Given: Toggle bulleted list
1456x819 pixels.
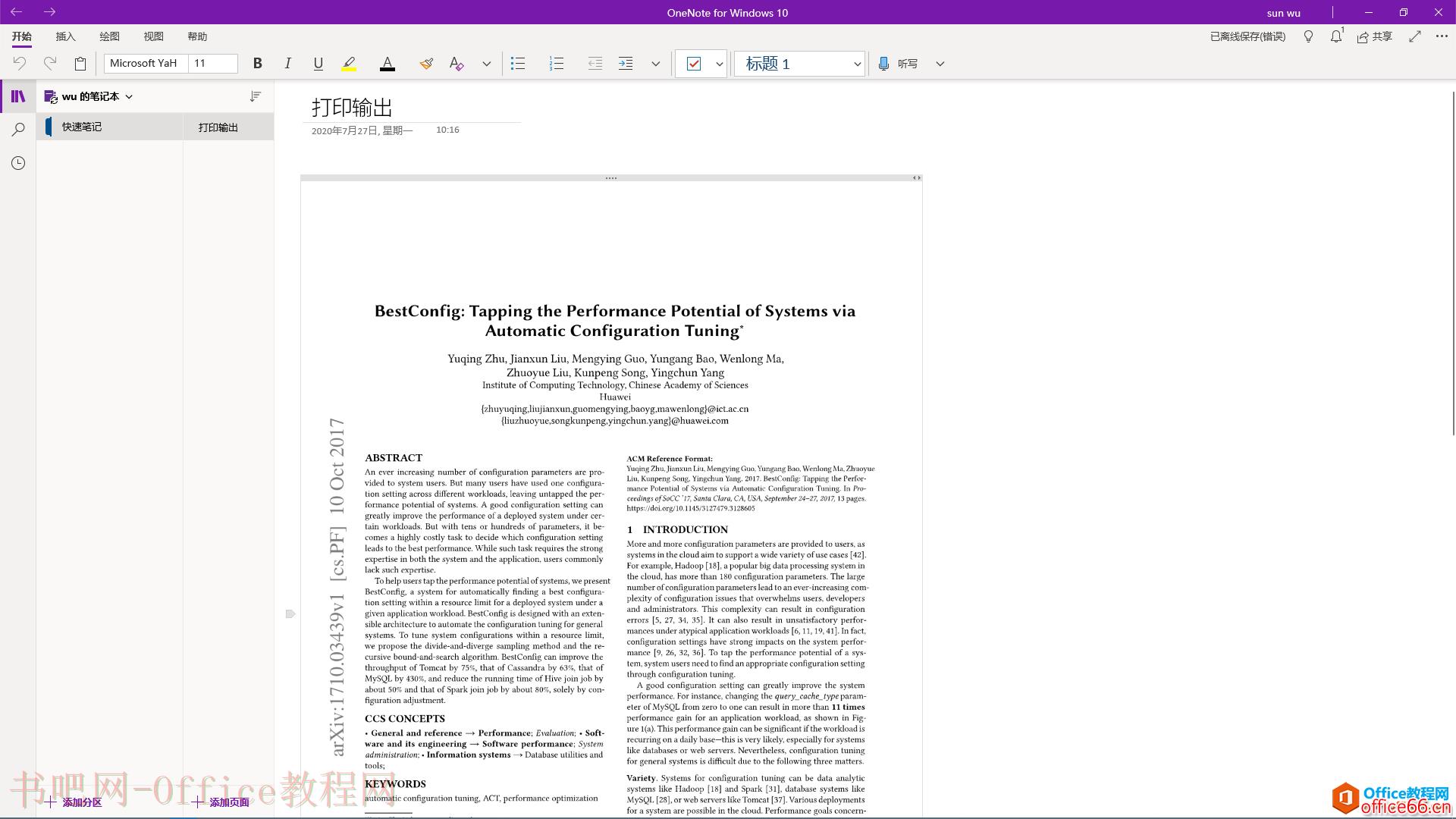Looking at the screenshot, I should (x=518, y=64).
